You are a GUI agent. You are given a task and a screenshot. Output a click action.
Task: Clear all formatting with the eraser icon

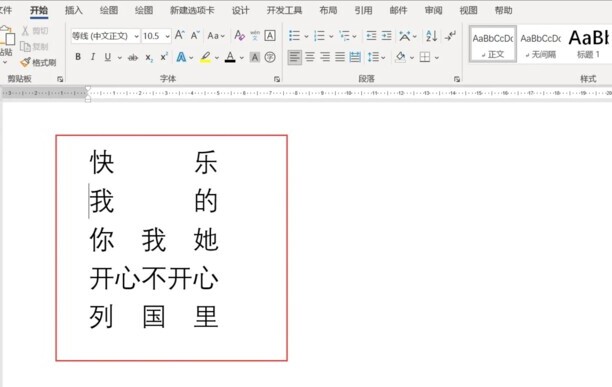pos(239,36)
